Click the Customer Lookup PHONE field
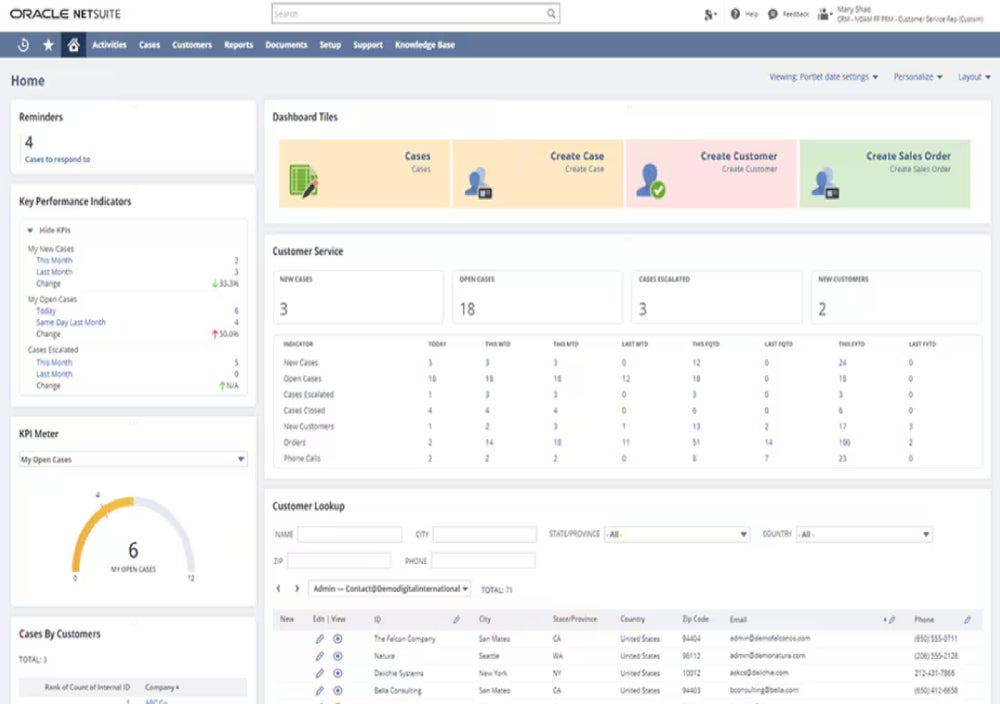 coord(483,561)
